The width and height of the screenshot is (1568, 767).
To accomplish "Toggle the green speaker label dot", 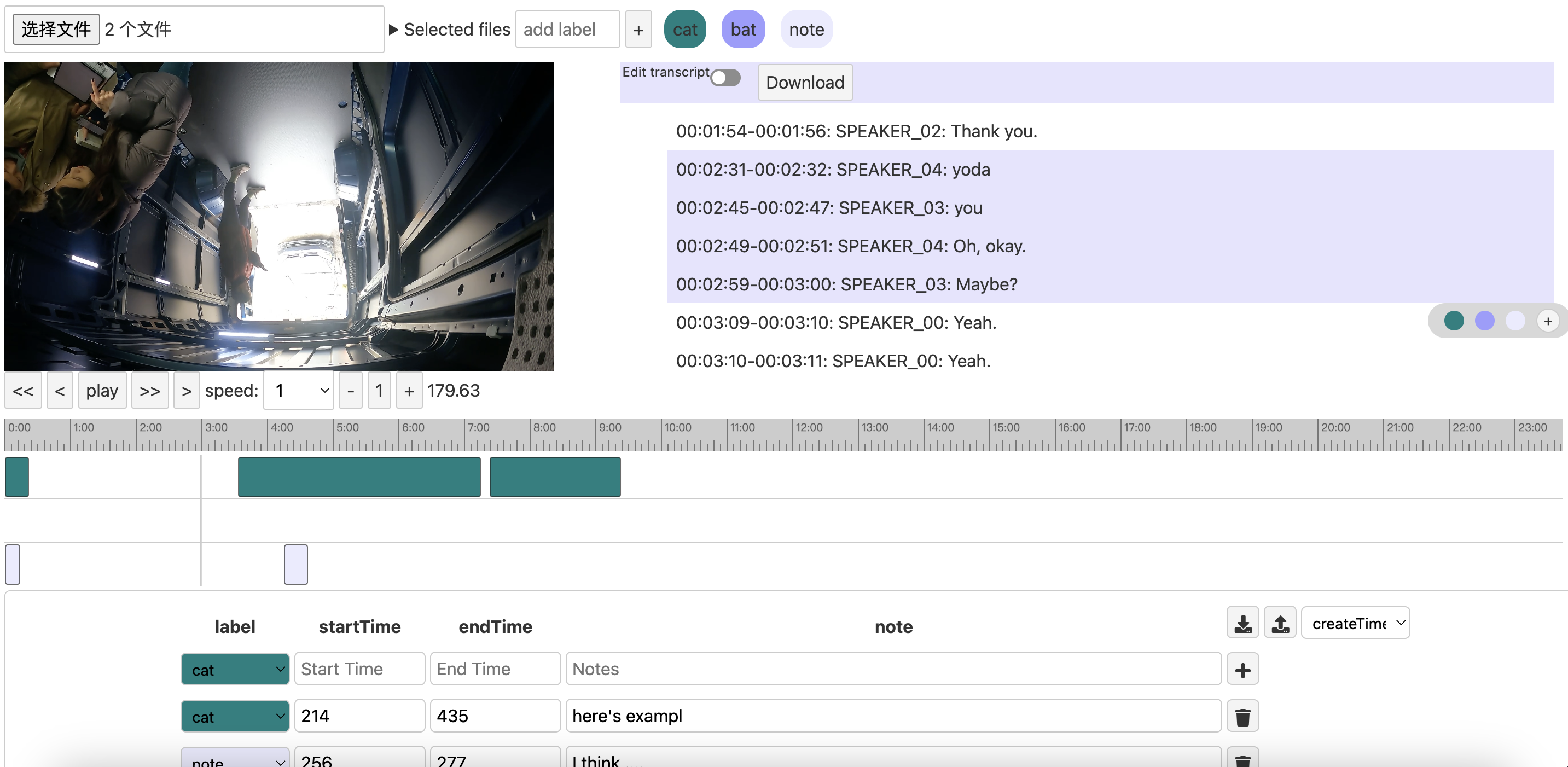I will [1453, 321].
